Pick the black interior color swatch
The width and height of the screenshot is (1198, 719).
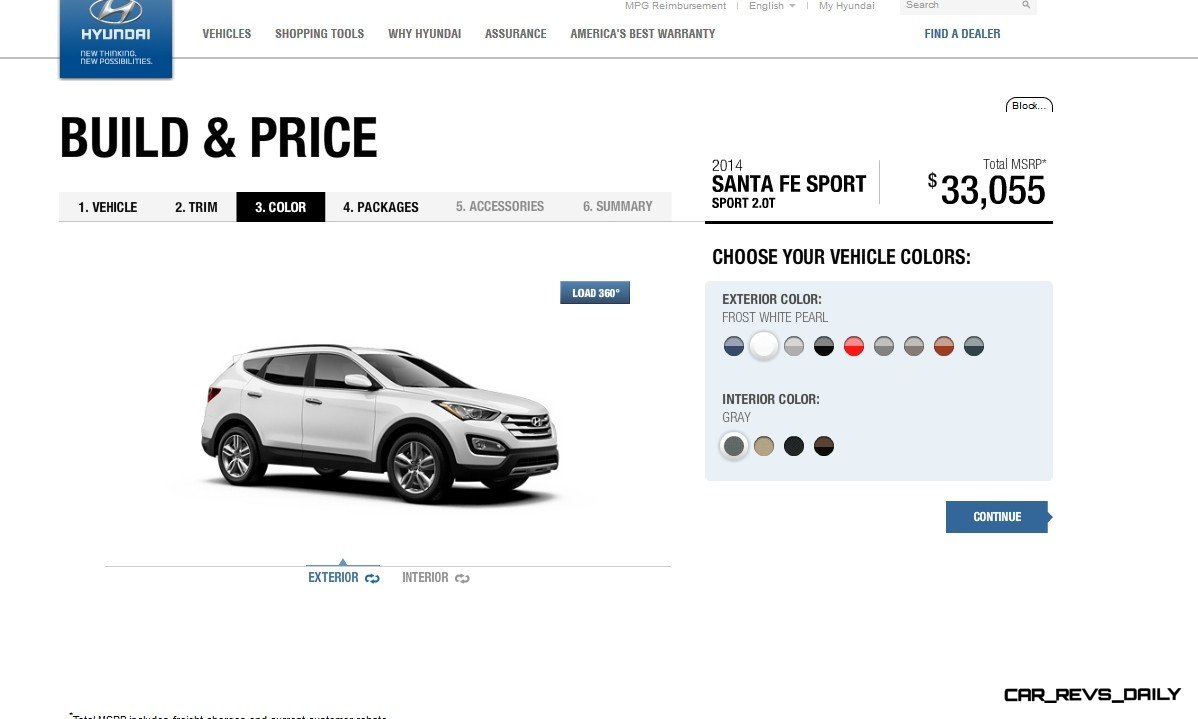794,446
